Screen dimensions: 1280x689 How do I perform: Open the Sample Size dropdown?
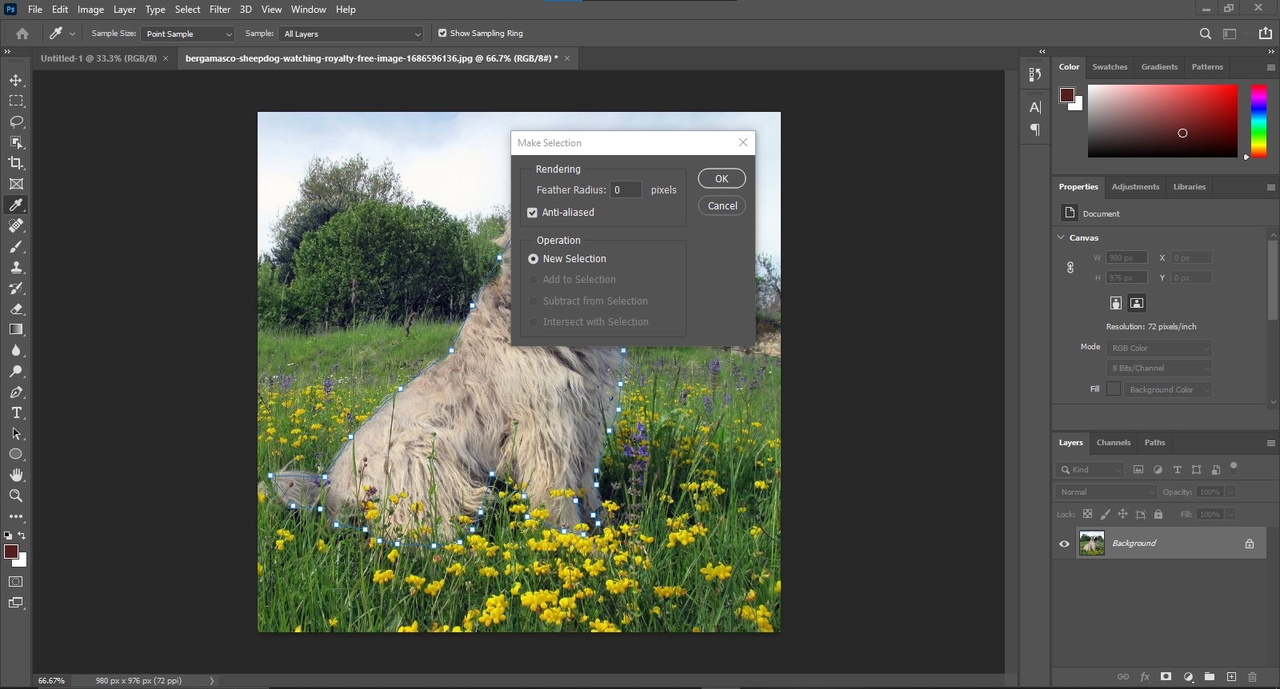coord(187,34)
